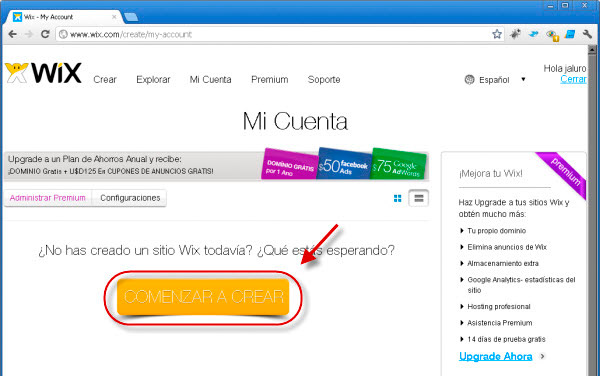This screenshot has width=600, height=376.
Task: Reload the page with refresh icon
Action: click(x=45, y=34)
